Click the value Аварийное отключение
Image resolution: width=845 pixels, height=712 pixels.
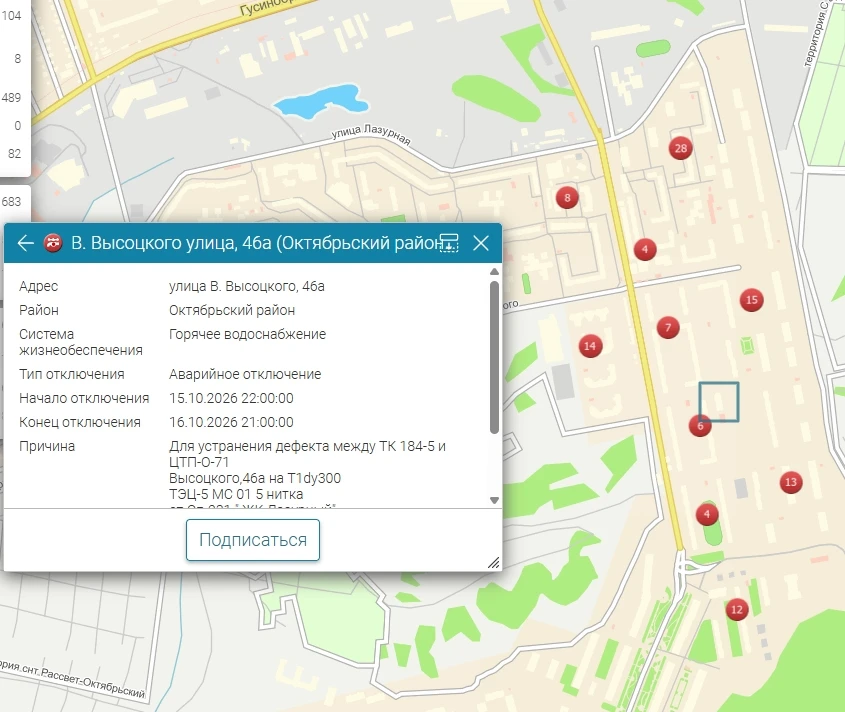tap(245, 374)
